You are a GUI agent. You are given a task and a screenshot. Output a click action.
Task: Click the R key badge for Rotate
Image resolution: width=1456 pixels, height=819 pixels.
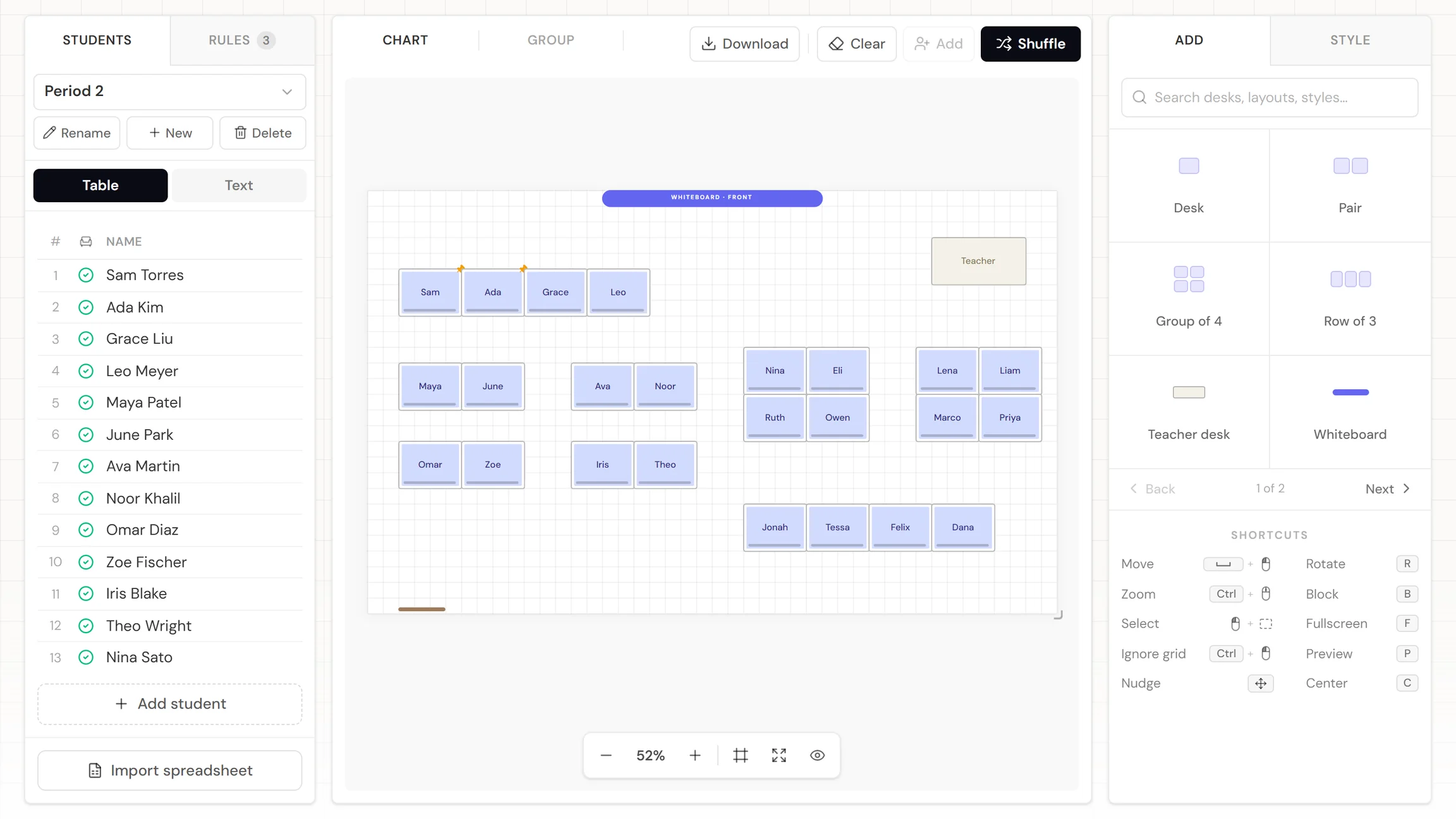click(x=1407, y=564)
